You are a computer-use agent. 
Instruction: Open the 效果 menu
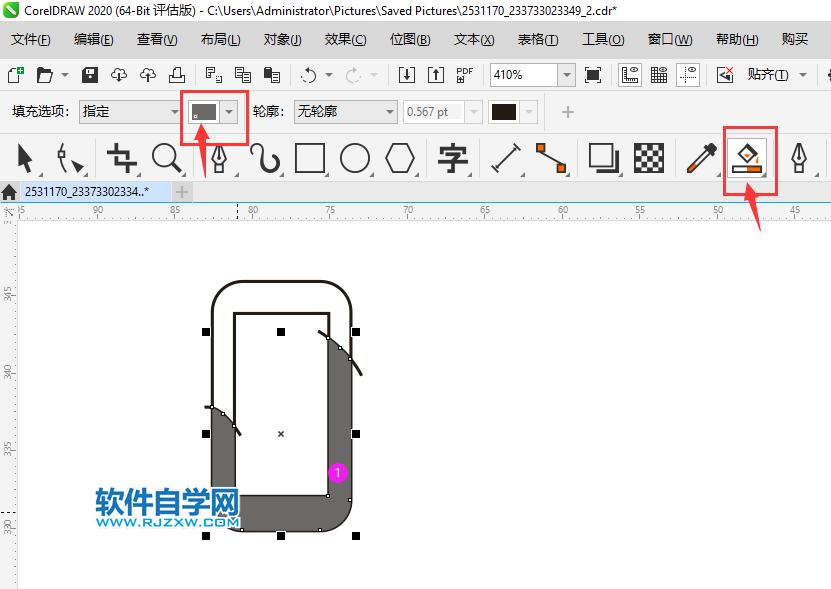(x=345, y=39)
